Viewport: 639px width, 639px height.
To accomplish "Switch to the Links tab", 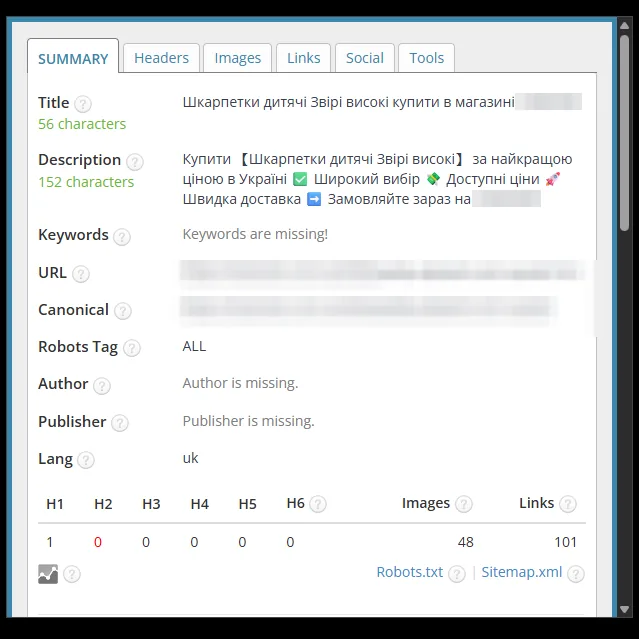I will pyautogui.click(x=304, y=58).
